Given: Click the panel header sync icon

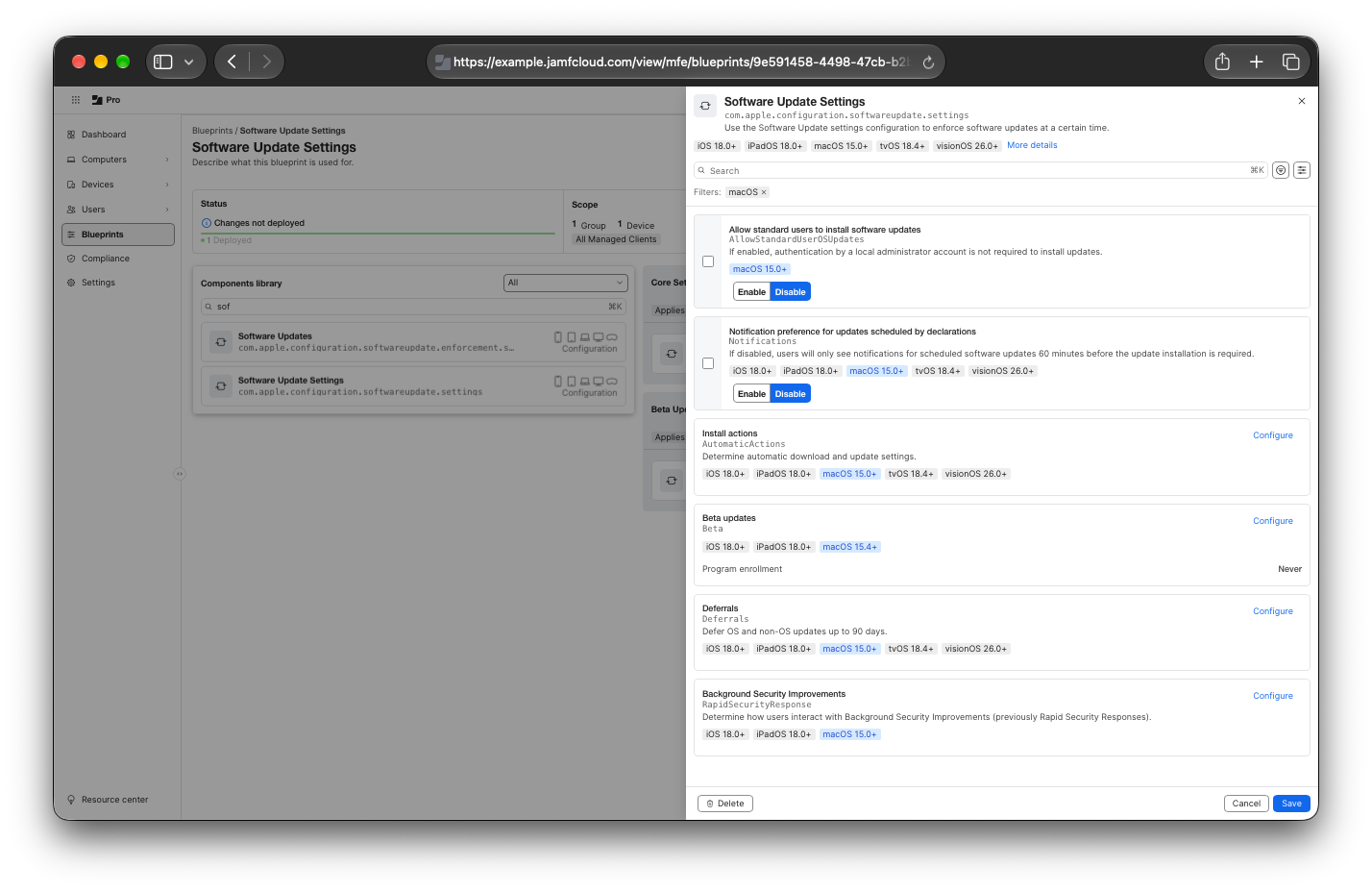Looking at the screenshot, I should click(705, 106).
